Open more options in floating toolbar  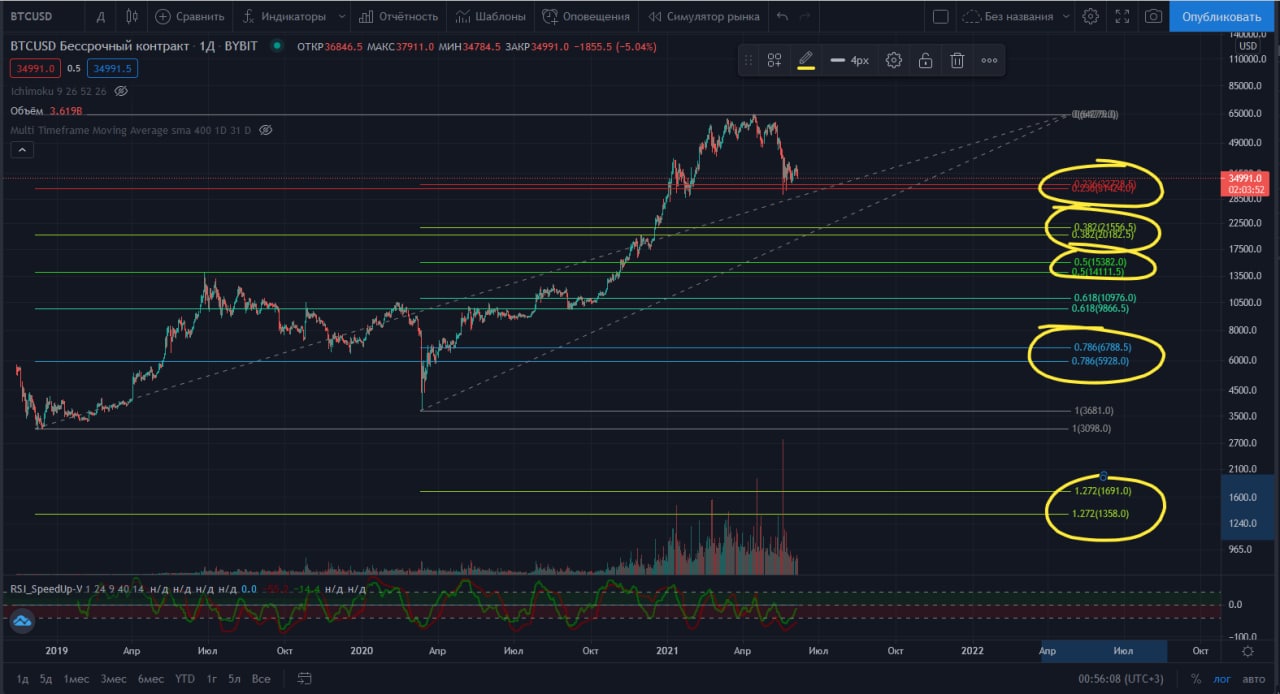point(989,60)
